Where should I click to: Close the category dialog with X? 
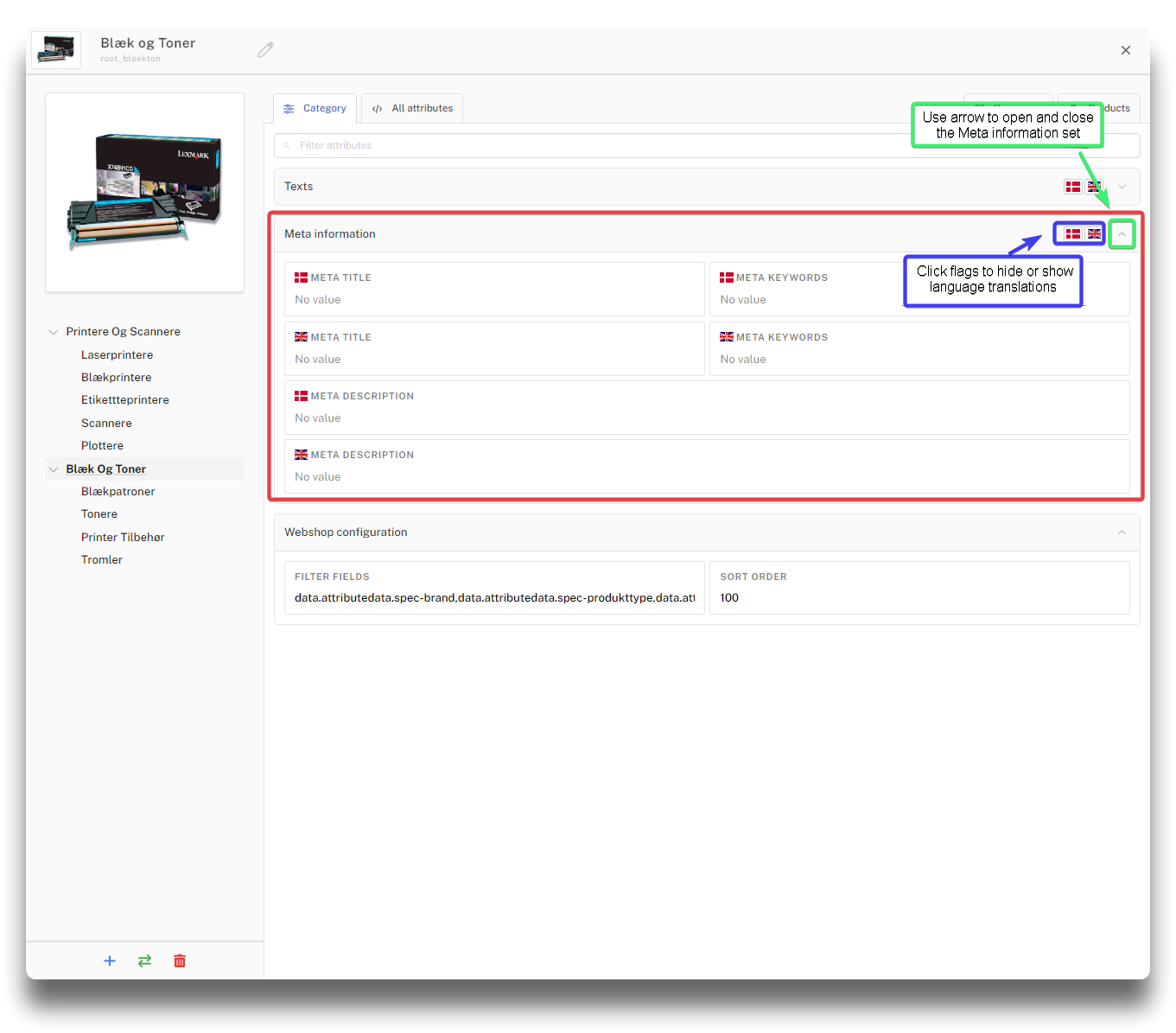1125,50
